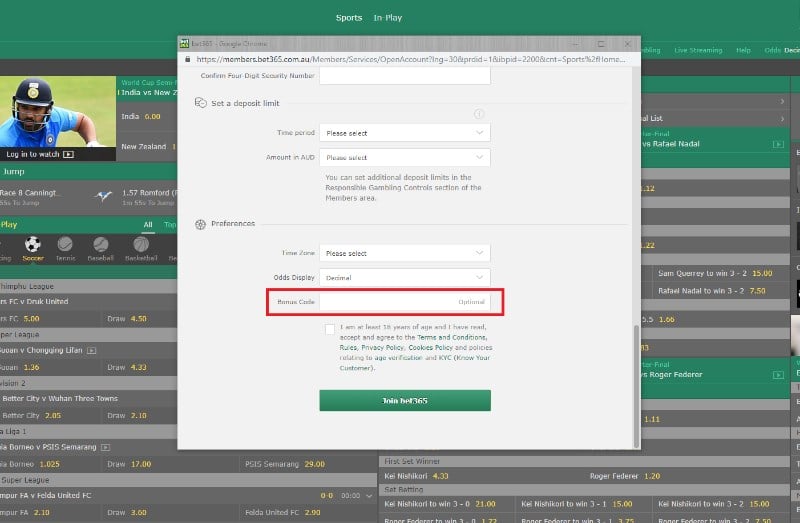Click the padlock icon in address bar
Image resolution: width=800 pixels, height=523 pixels.
(x=188, y=59)
